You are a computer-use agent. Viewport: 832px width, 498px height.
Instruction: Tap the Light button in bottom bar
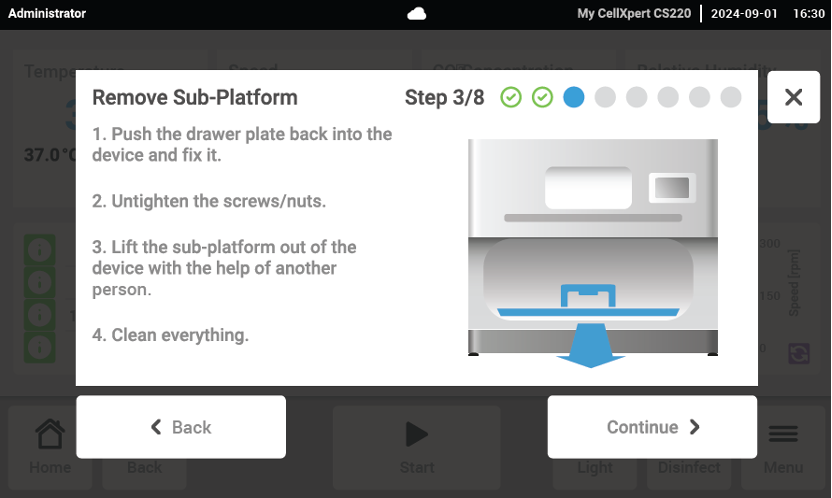[x=595, y=467]
